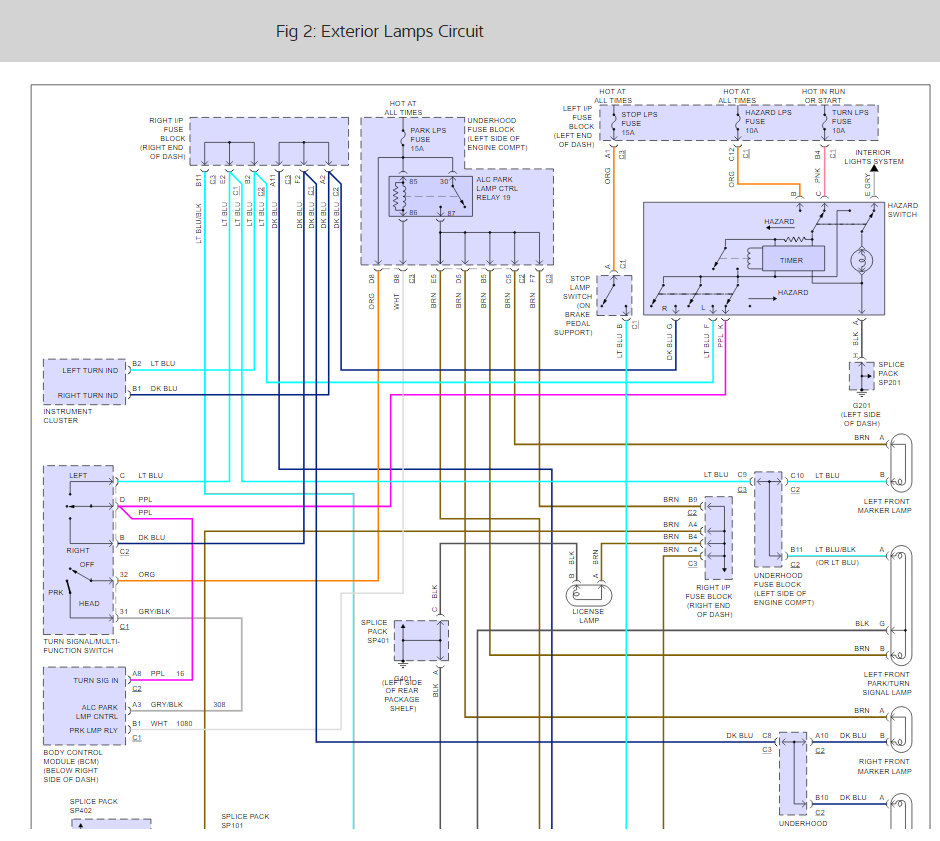This screenshot has width=940, height=841.
Task: Click the TURN SIGNAL/MULTI-FUNCTION SWITCH caption
Action: pyautogui.click(x=81, y=646)
